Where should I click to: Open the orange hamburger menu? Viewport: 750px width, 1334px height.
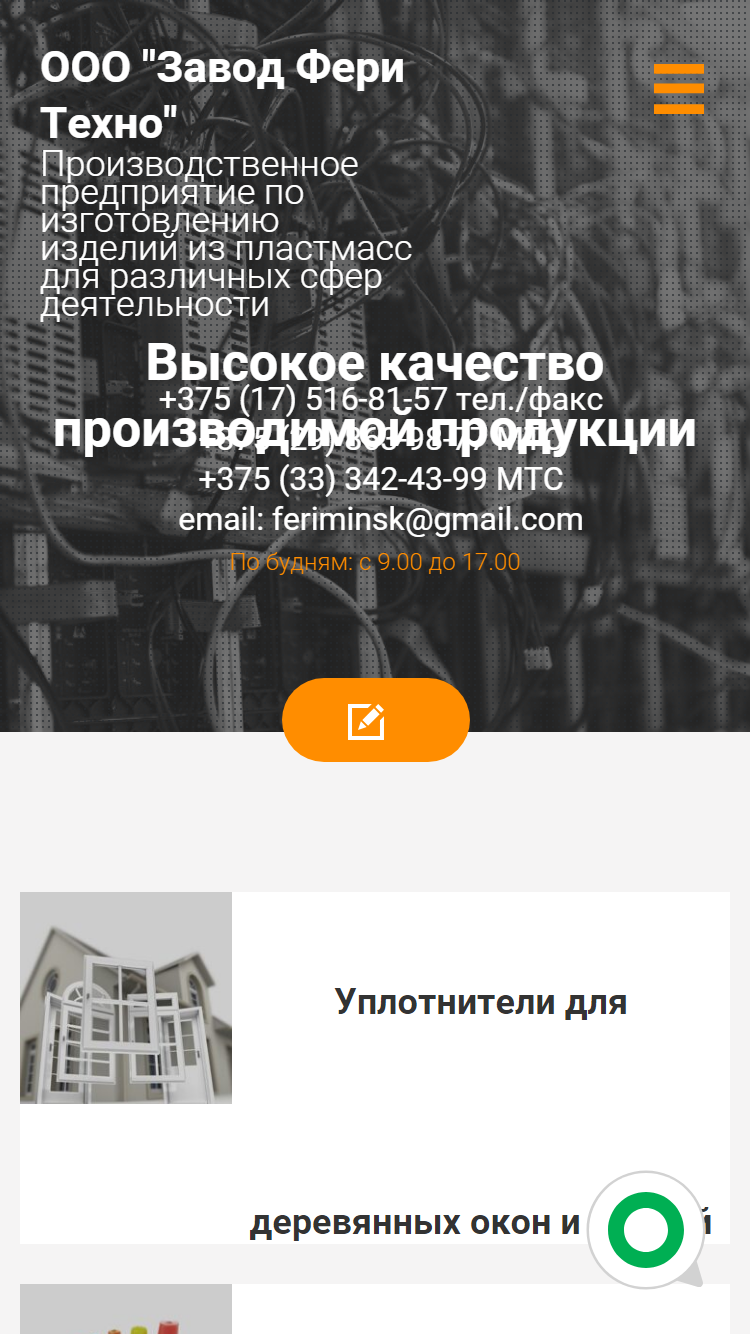pos(679,89)
